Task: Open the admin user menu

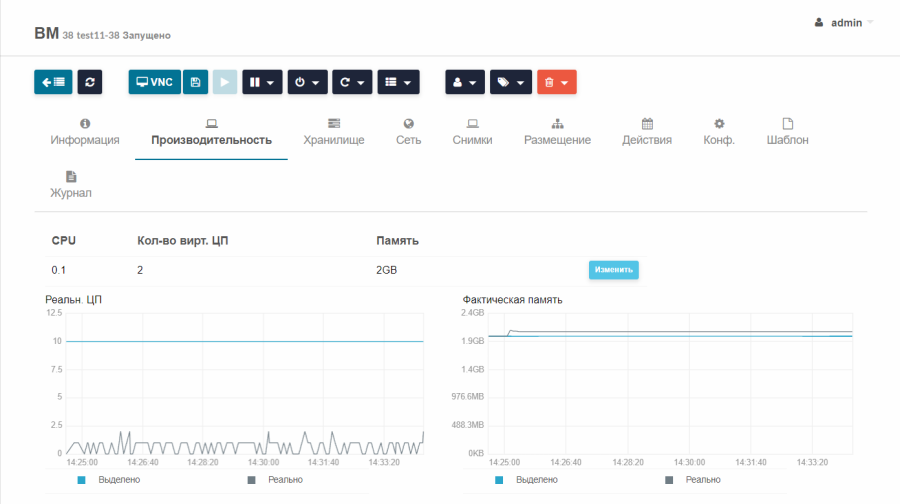Action: 844,23
